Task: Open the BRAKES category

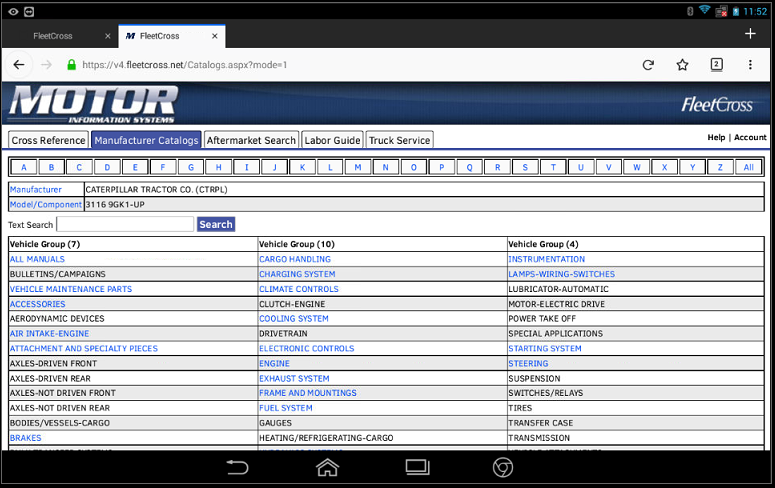Action: click(26, 438)
